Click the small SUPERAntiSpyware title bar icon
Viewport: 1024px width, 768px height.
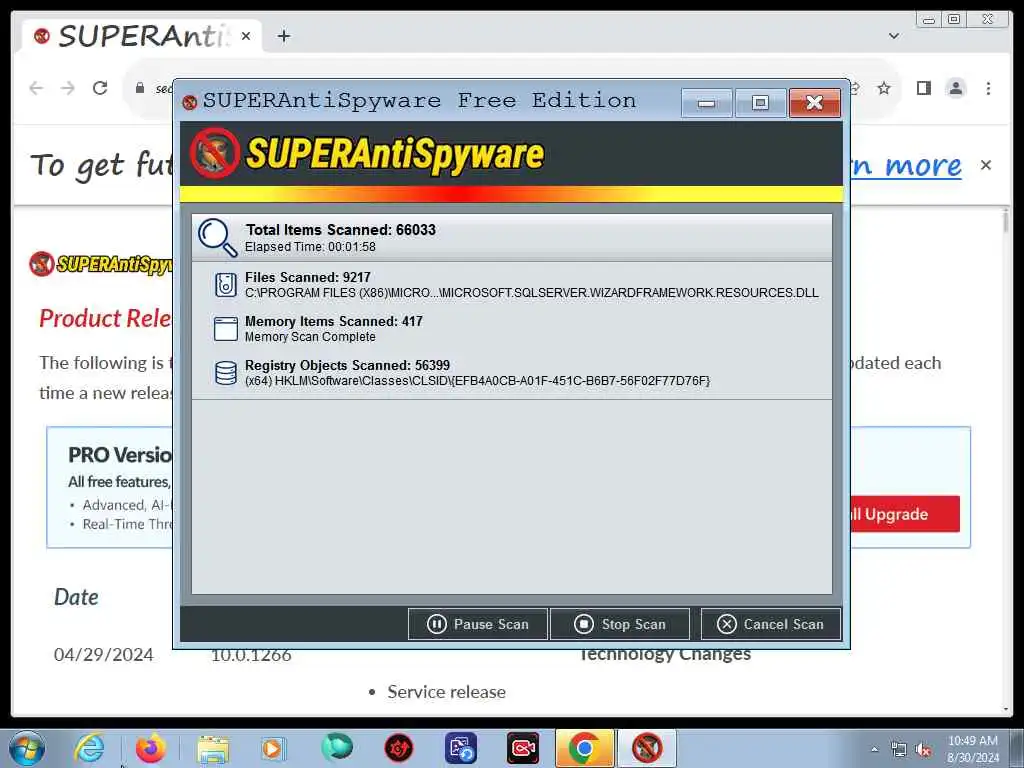(x=190, y=102)
